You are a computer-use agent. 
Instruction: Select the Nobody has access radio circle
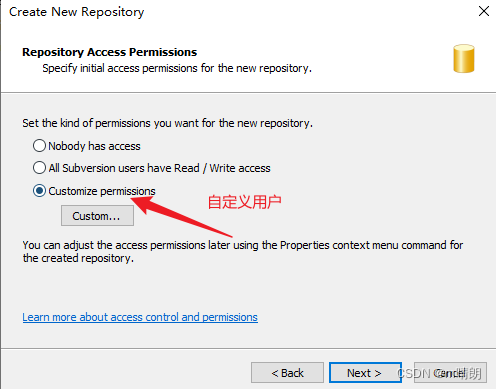click(39, 146)
